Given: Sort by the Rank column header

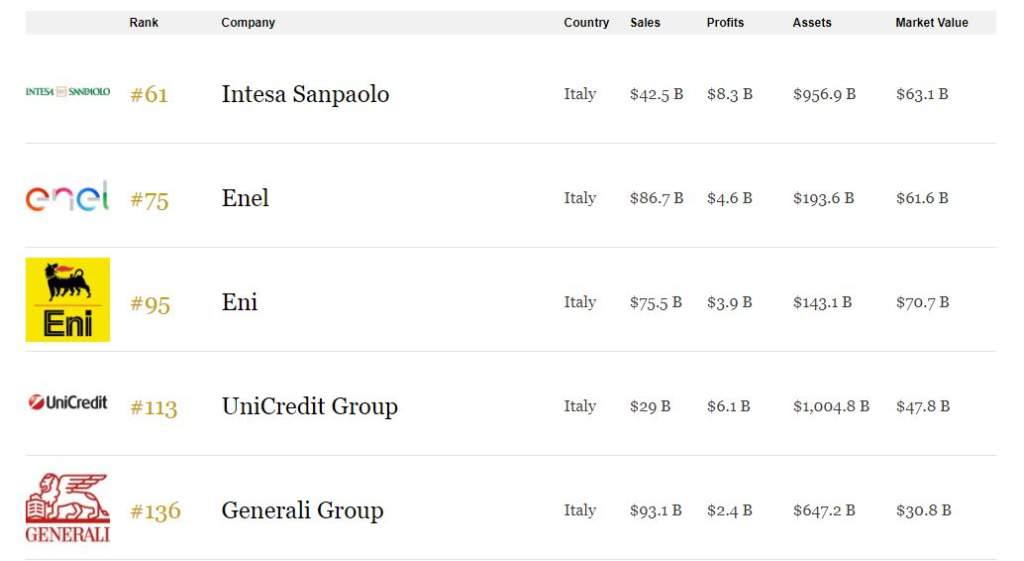Looking at the screenshot, I should pos(144,22).
